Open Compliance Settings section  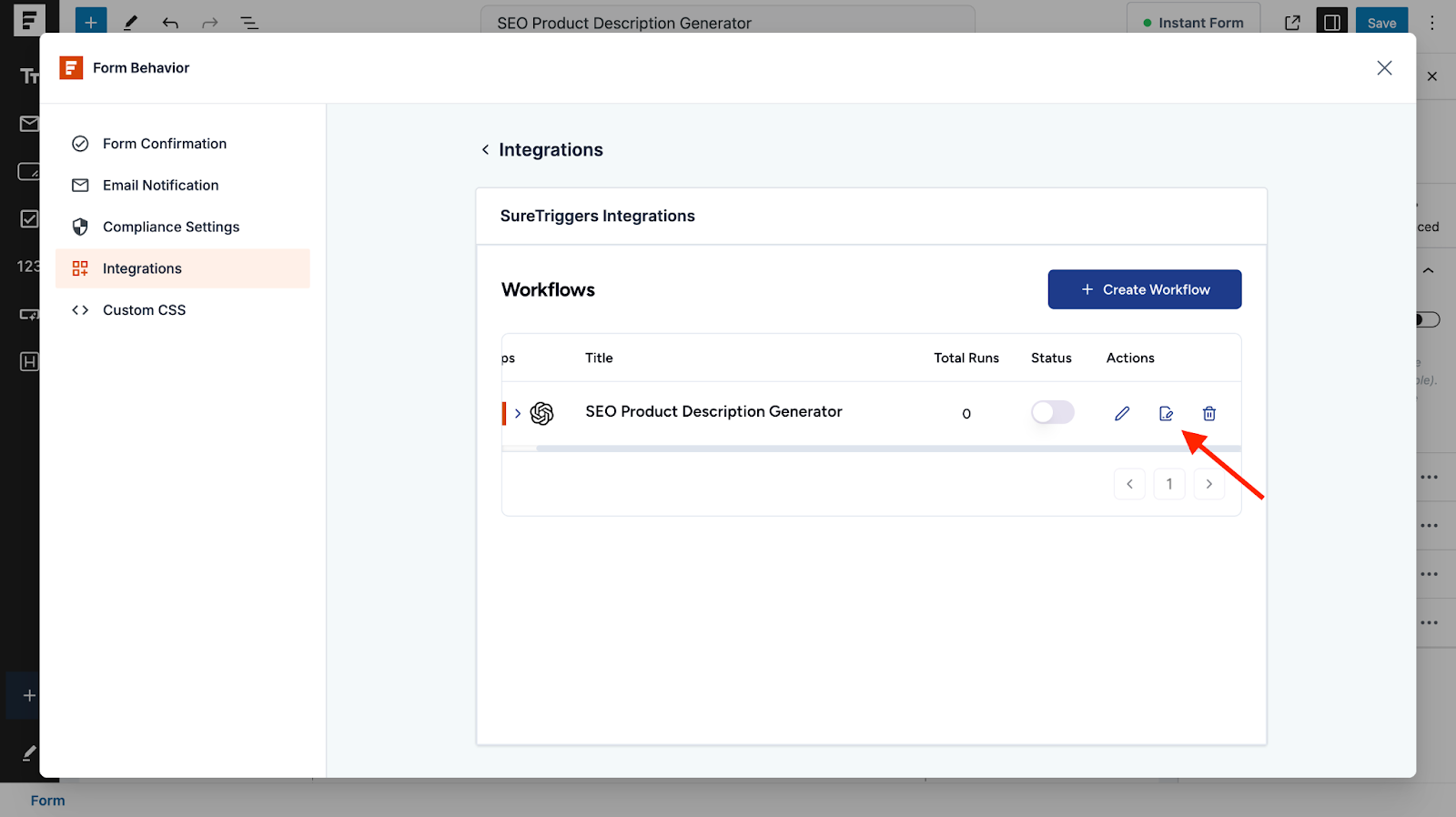pos(183,227)
